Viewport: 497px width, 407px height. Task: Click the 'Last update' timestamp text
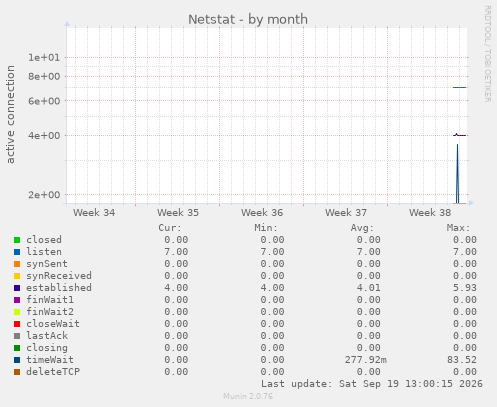(x=372, y=384)
